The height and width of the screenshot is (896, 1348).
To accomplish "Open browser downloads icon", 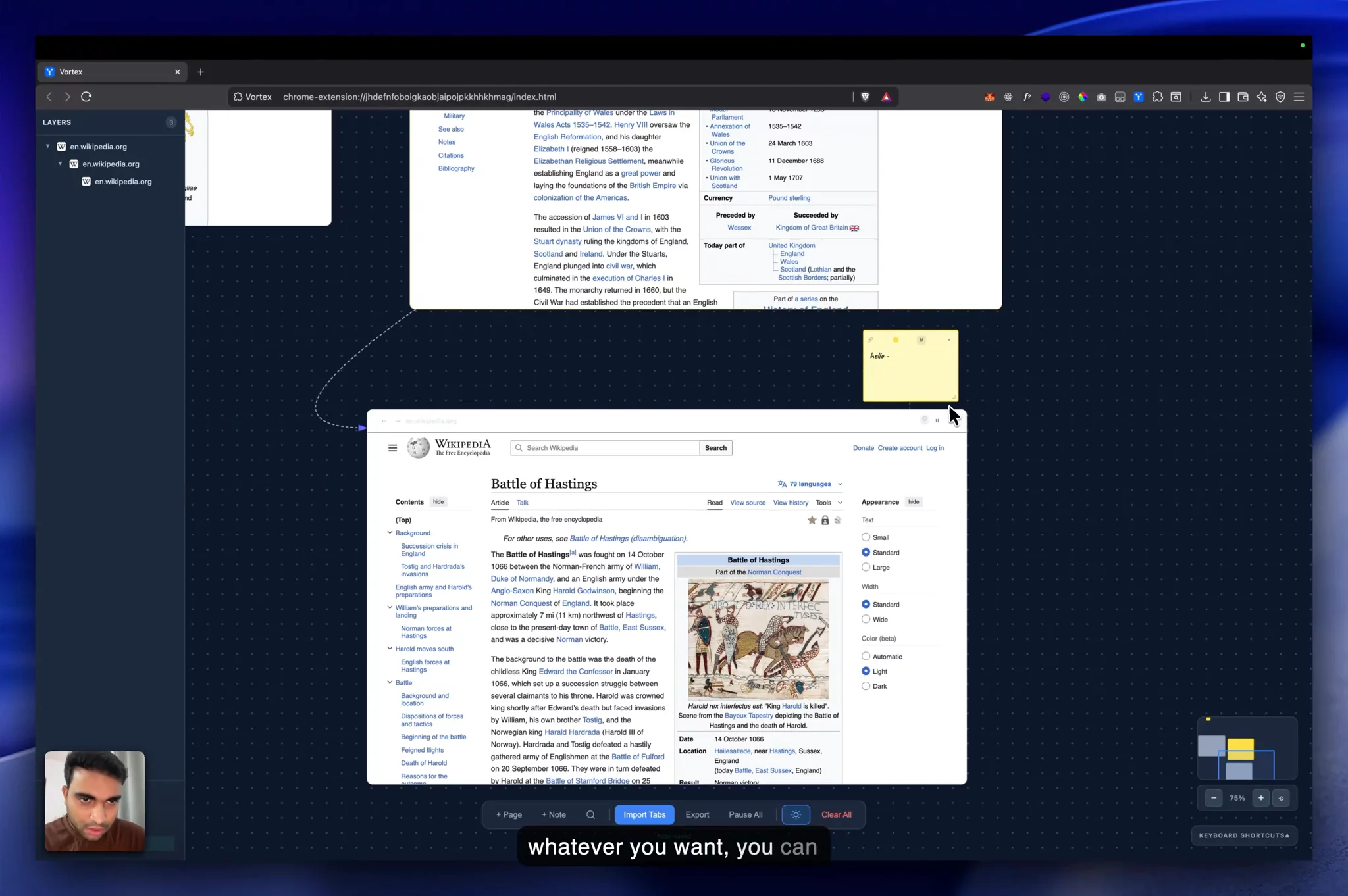I will click(x=1205, y=97).
